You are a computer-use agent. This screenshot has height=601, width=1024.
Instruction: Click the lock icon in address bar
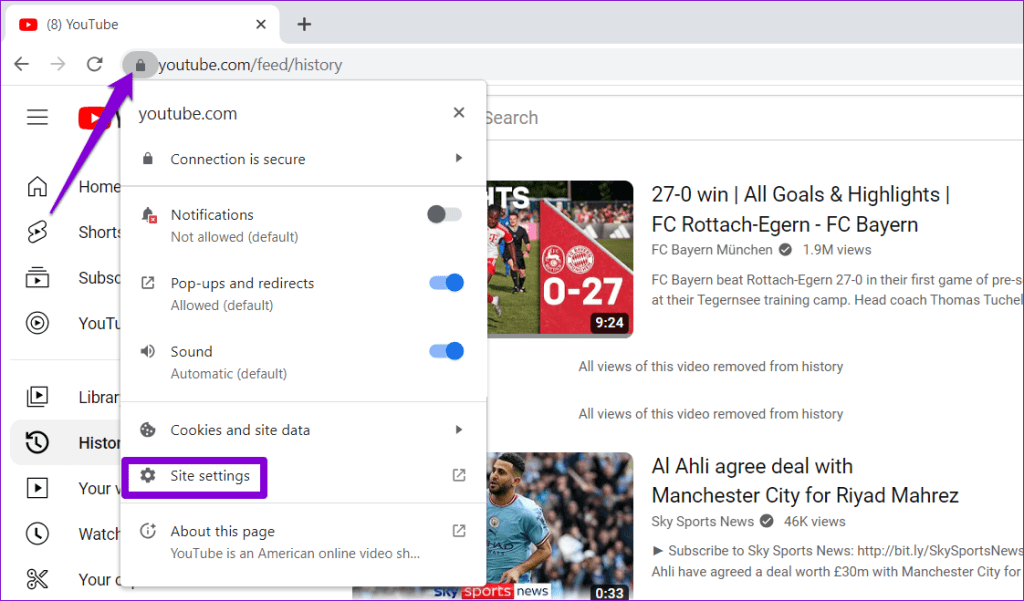point(140,65)
